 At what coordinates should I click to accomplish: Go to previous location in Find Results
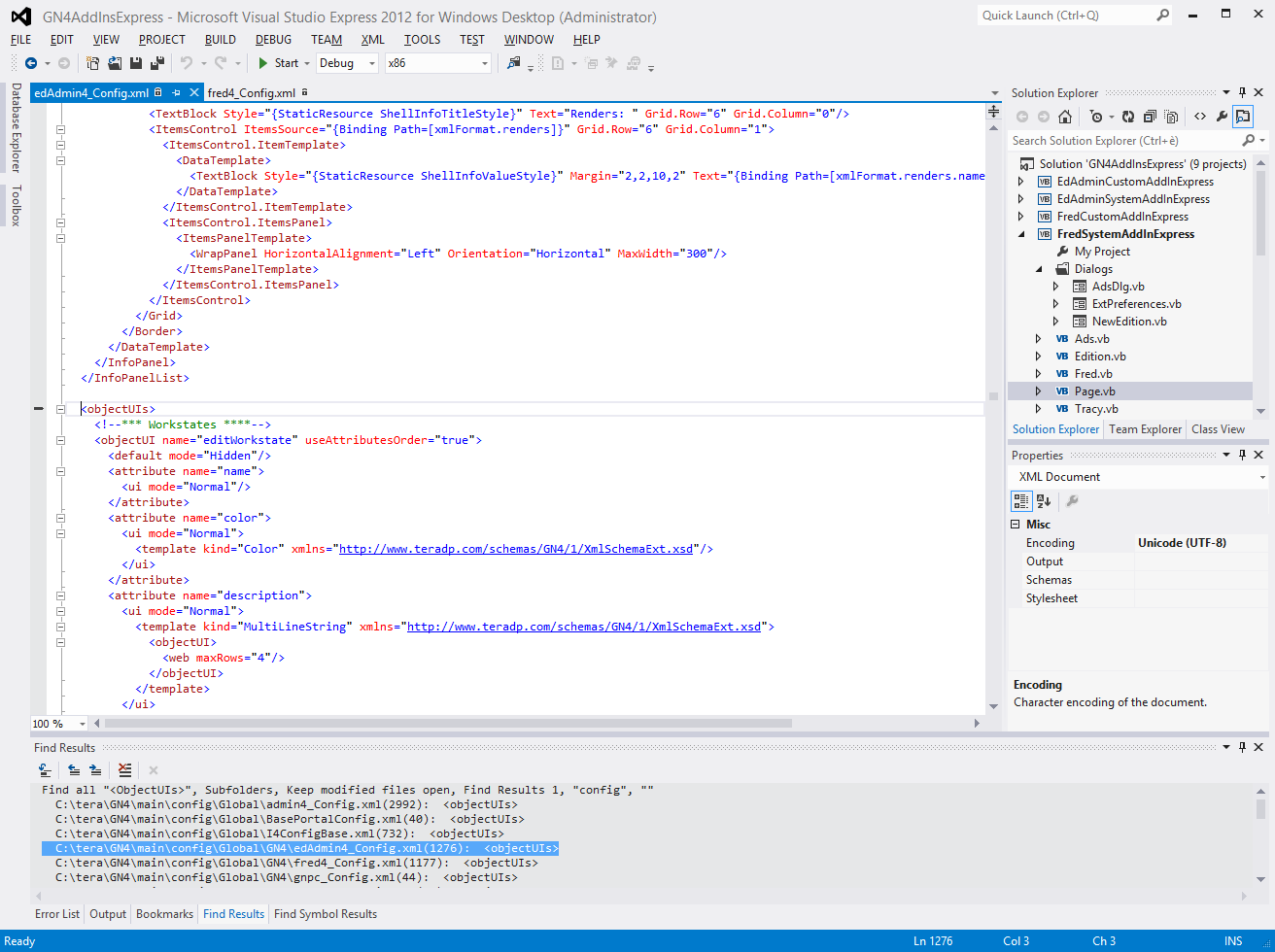[74, 770]
